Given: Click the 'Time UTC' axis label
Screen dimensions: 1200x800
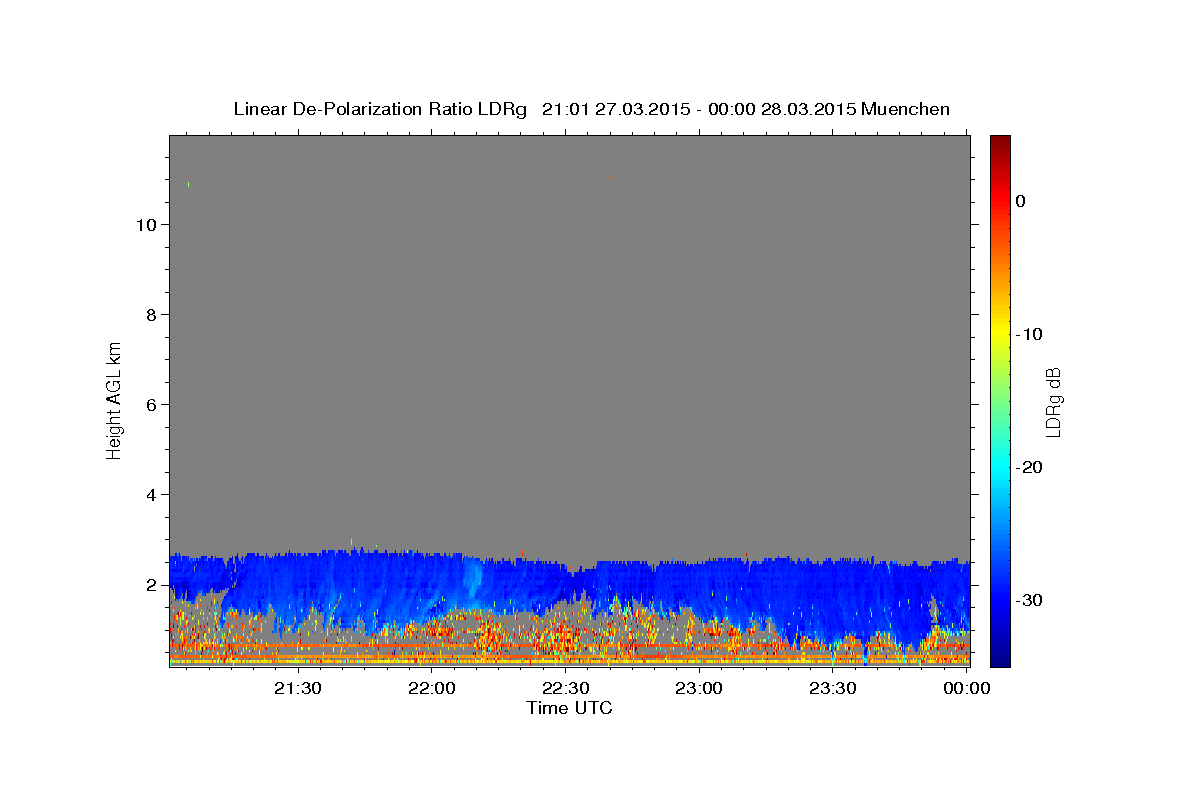Looking at the screenshot, I should pos(569,708).
